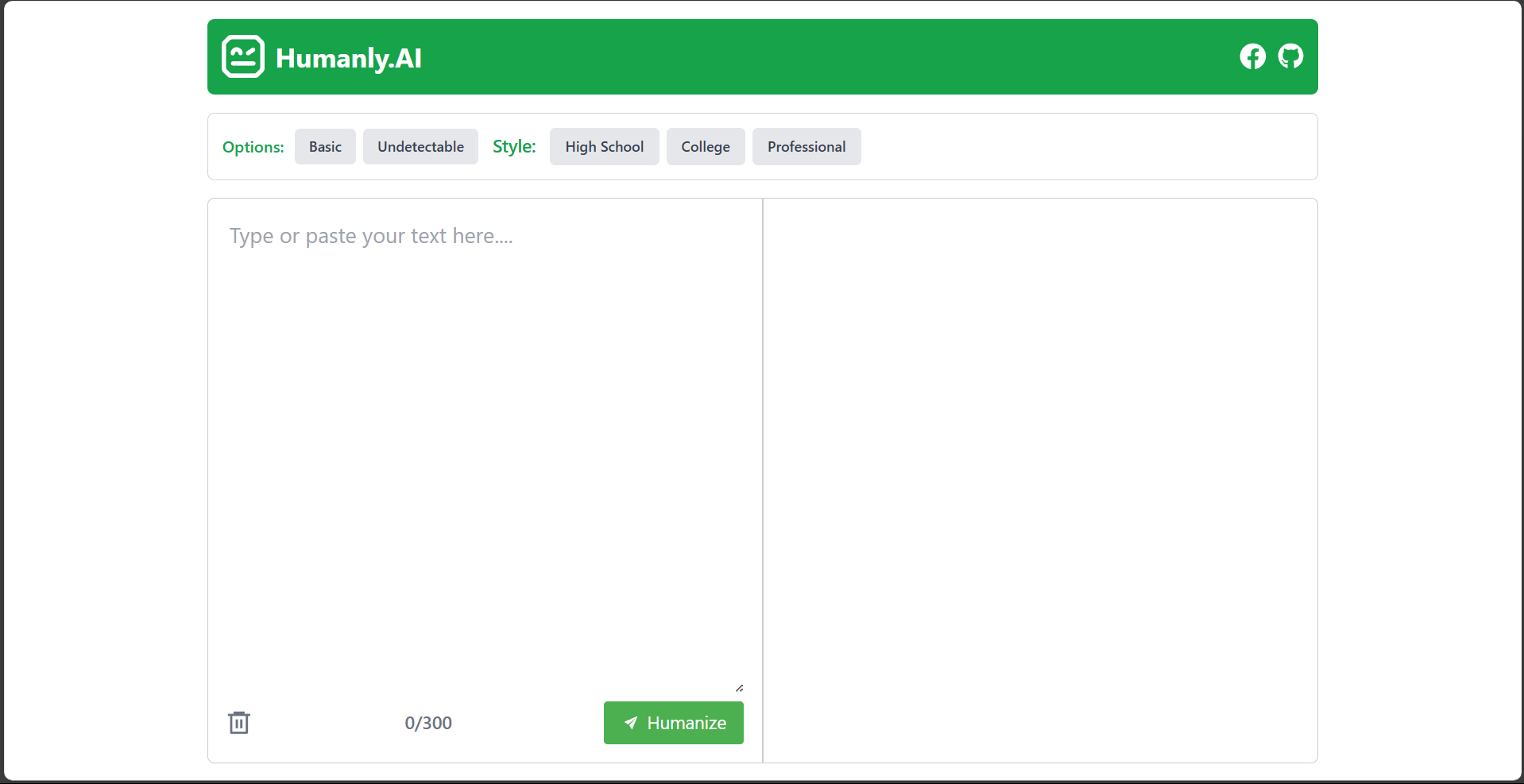The height and width of the screenshot is (784, 1524).
Task: Click the 0/300 character counter
Action: point(428,723)
